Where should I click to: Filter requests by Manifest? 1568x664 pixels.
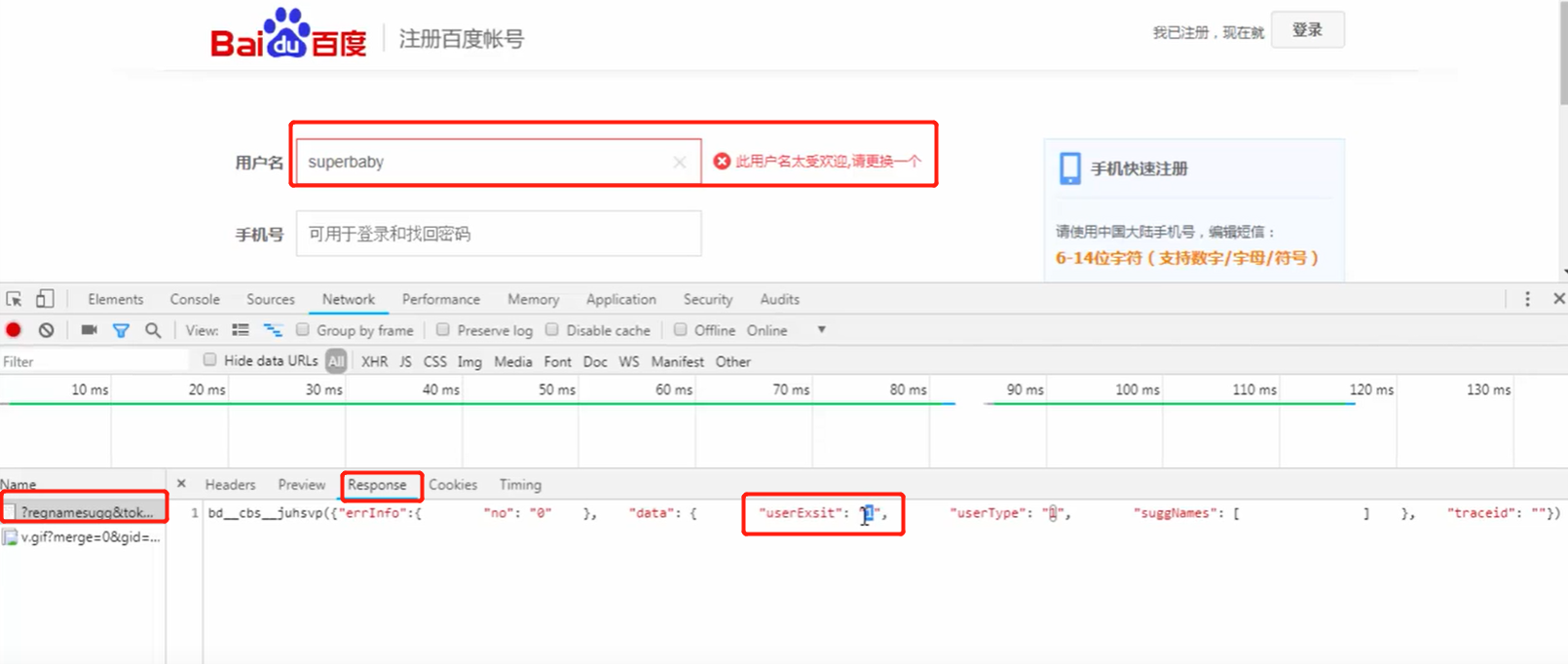pos(678,361)
